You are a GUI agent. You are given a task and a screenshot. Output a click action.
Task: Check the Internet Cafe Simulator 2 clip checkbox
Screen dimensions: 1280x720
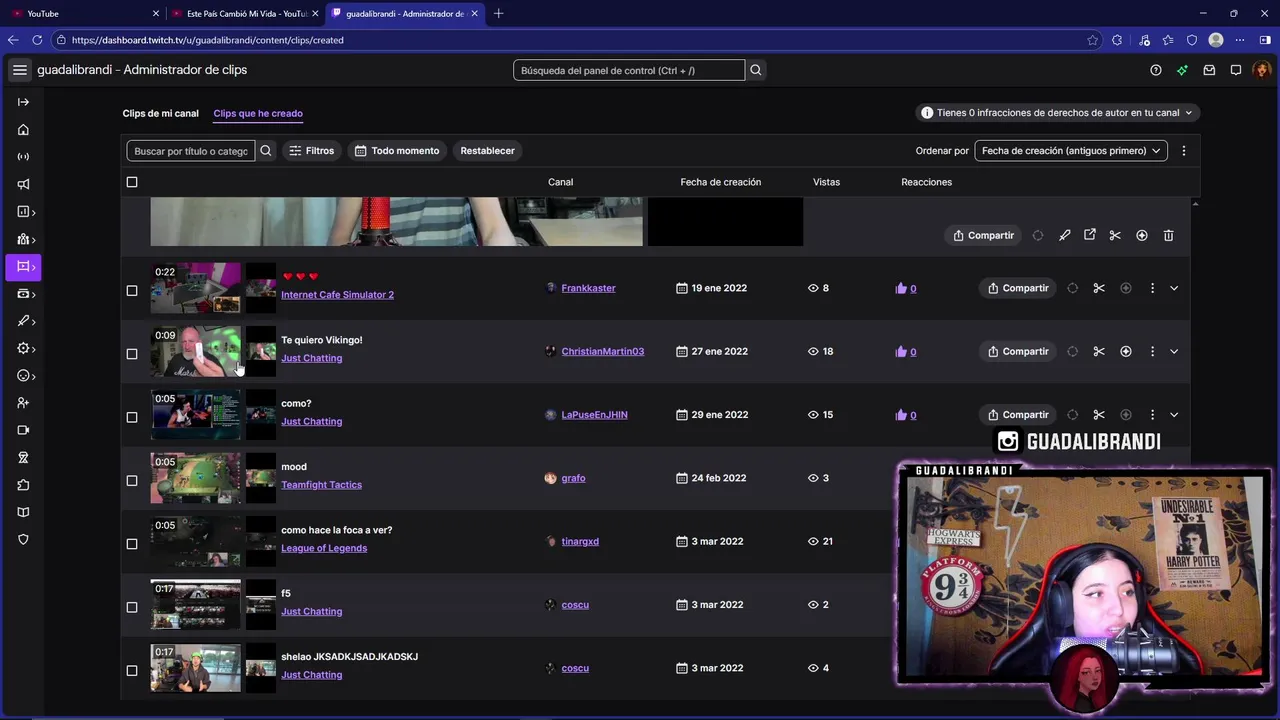pyautogui.click(x=132, y=290)
